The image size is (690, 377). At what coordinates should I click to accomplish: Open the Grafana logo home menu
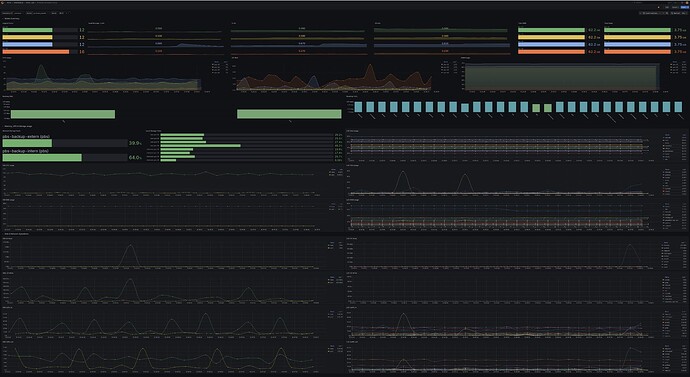click(x=3, y=3)
